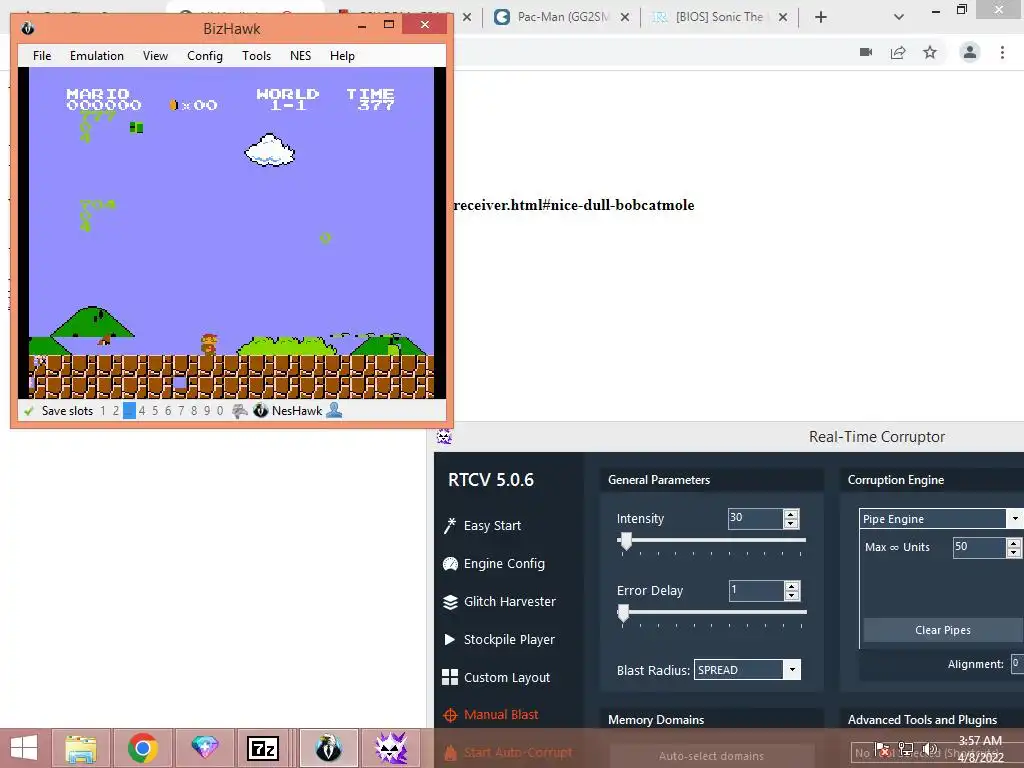The height and width of the screenshot is (768, 1024).
Task: Click the Manual Blast crosshair icon
Action: click(450, 715)
